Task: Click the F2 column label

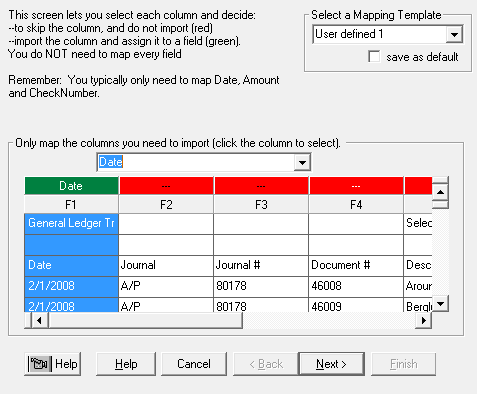Action: pos(166,204)
